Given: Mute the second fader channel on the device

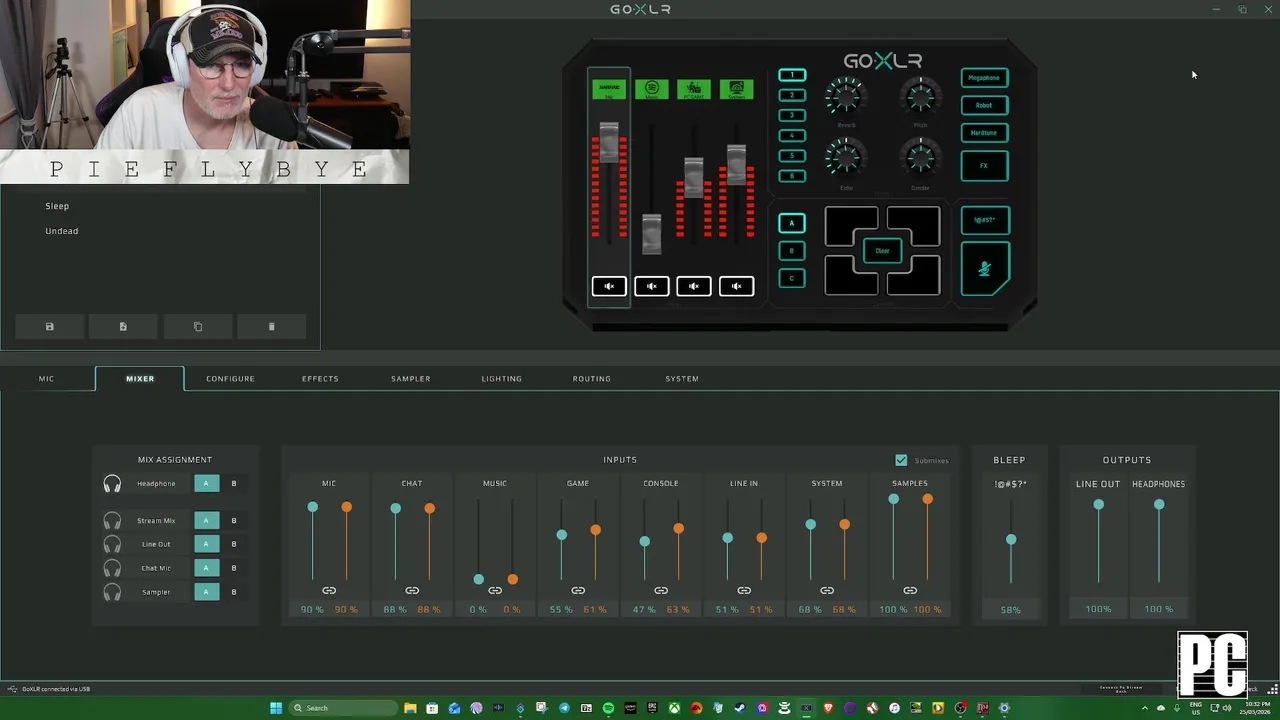Looking at the screenshot, I should click(x=652, y=287).
